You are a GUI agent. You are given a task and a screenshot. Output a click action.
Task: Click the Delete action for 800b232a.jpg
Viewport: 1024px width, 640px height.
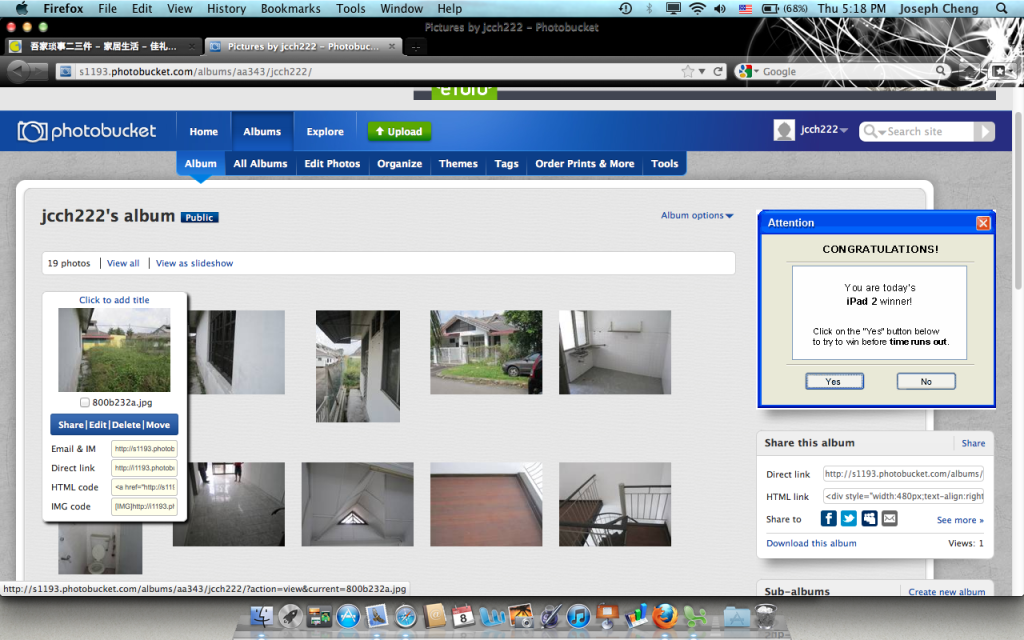pos(126,424)
